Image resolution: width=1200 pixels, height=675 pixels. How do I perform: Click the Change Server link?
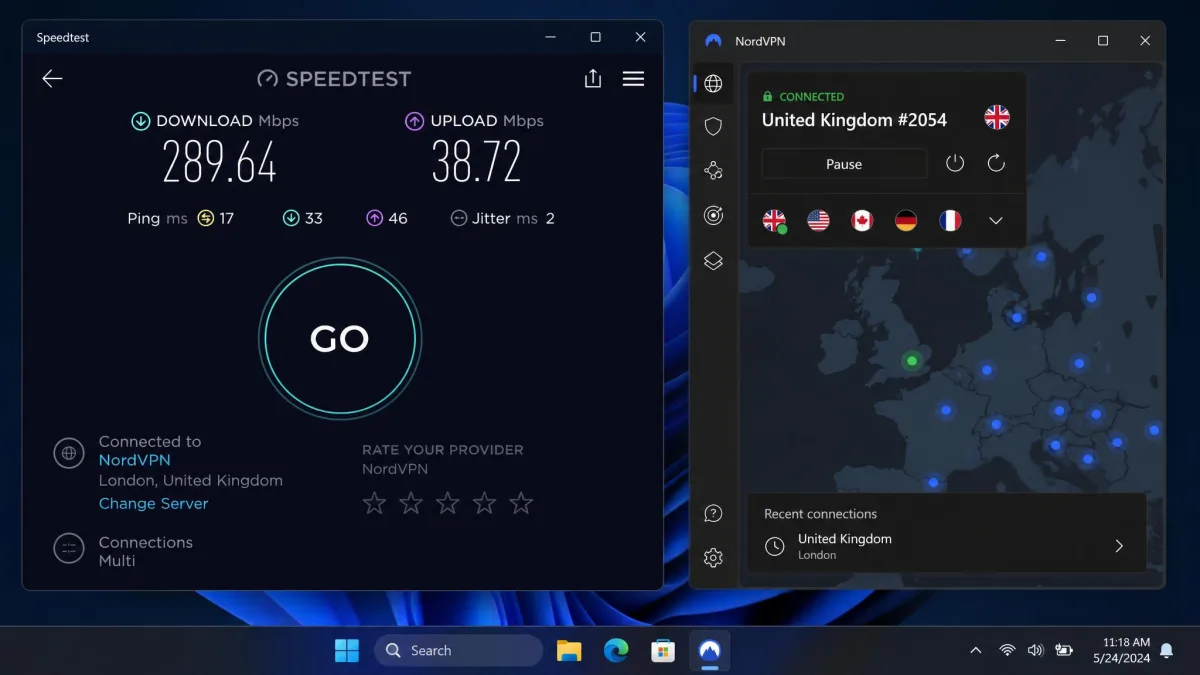coord(153,503)
